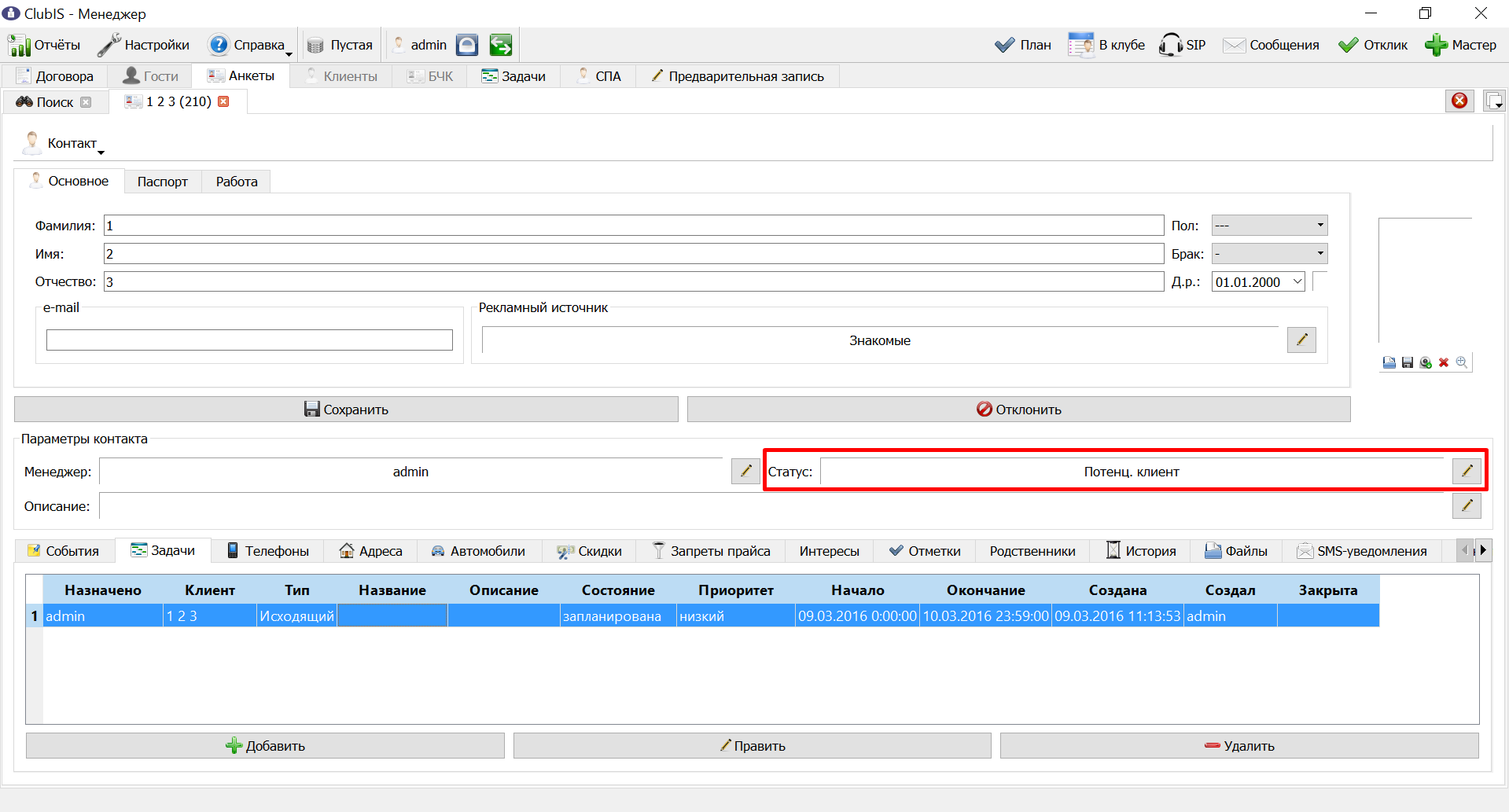Image resolution: width=1509 pixels, height=812 pixels.
Task: Click the Отклонить reject button
Action: click(1019, 410)
